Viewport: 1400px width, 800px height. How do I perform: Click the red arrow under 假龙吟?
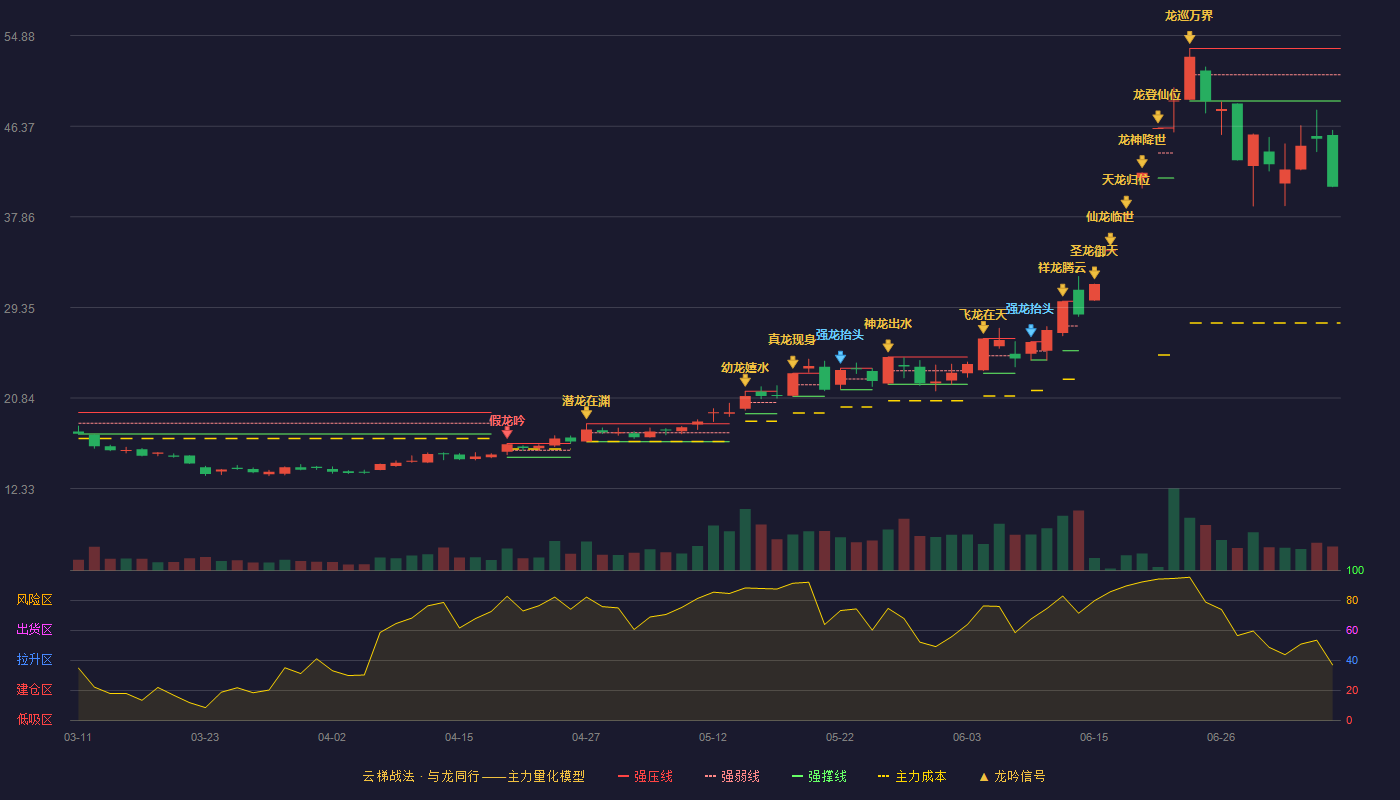[x=507, y=432]
